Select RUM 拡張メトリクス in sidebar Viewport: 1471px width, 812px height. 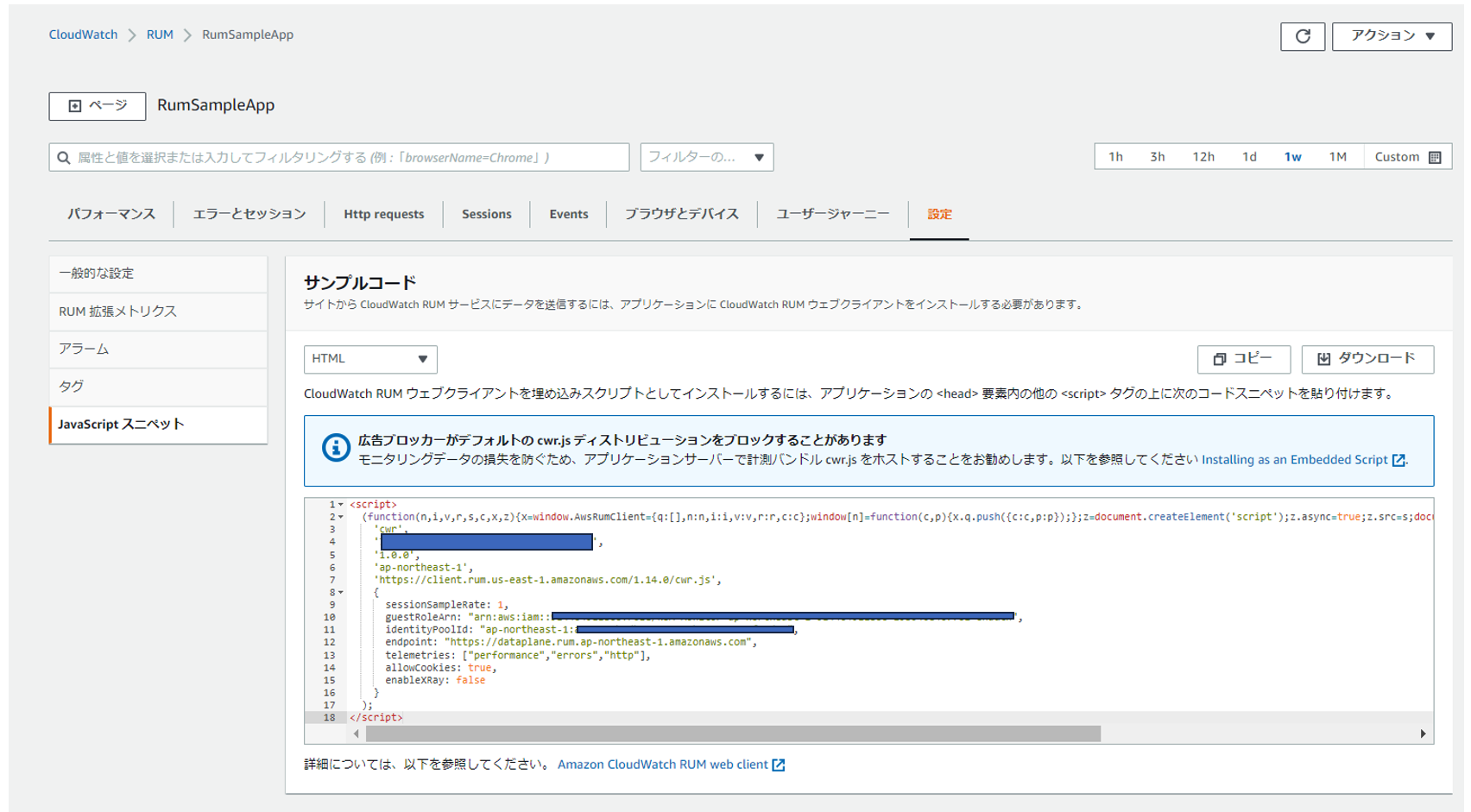coord(117,312)
